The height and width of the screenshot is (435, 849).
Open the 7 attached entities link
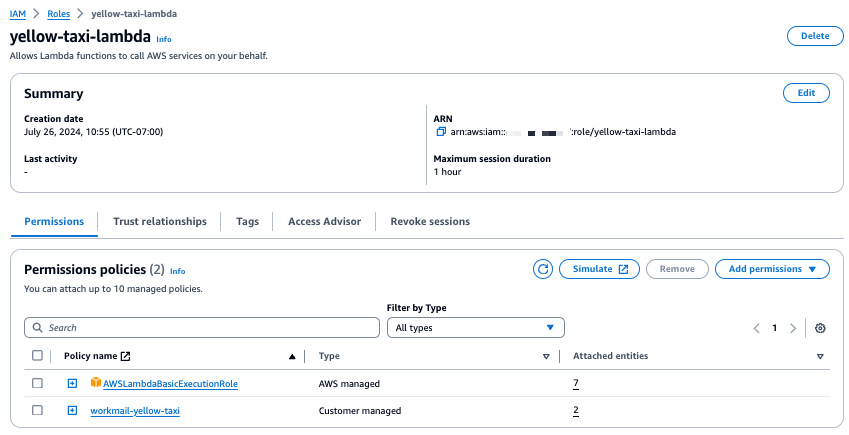[576, 383]
